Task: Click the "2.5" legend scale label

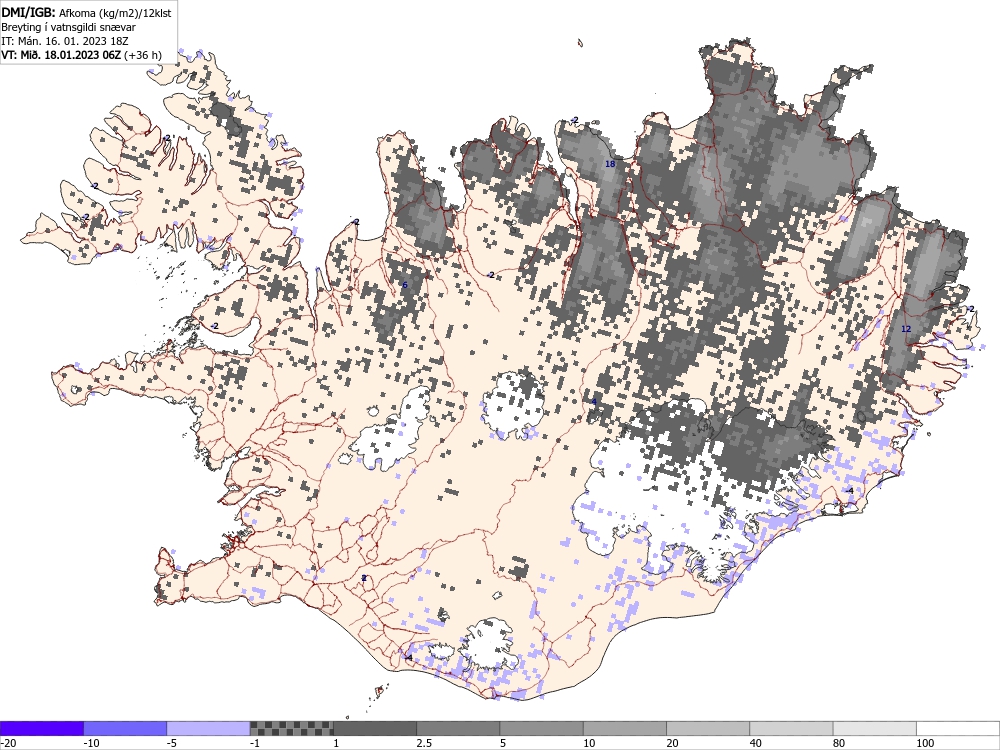Action: tap(424, 743)
